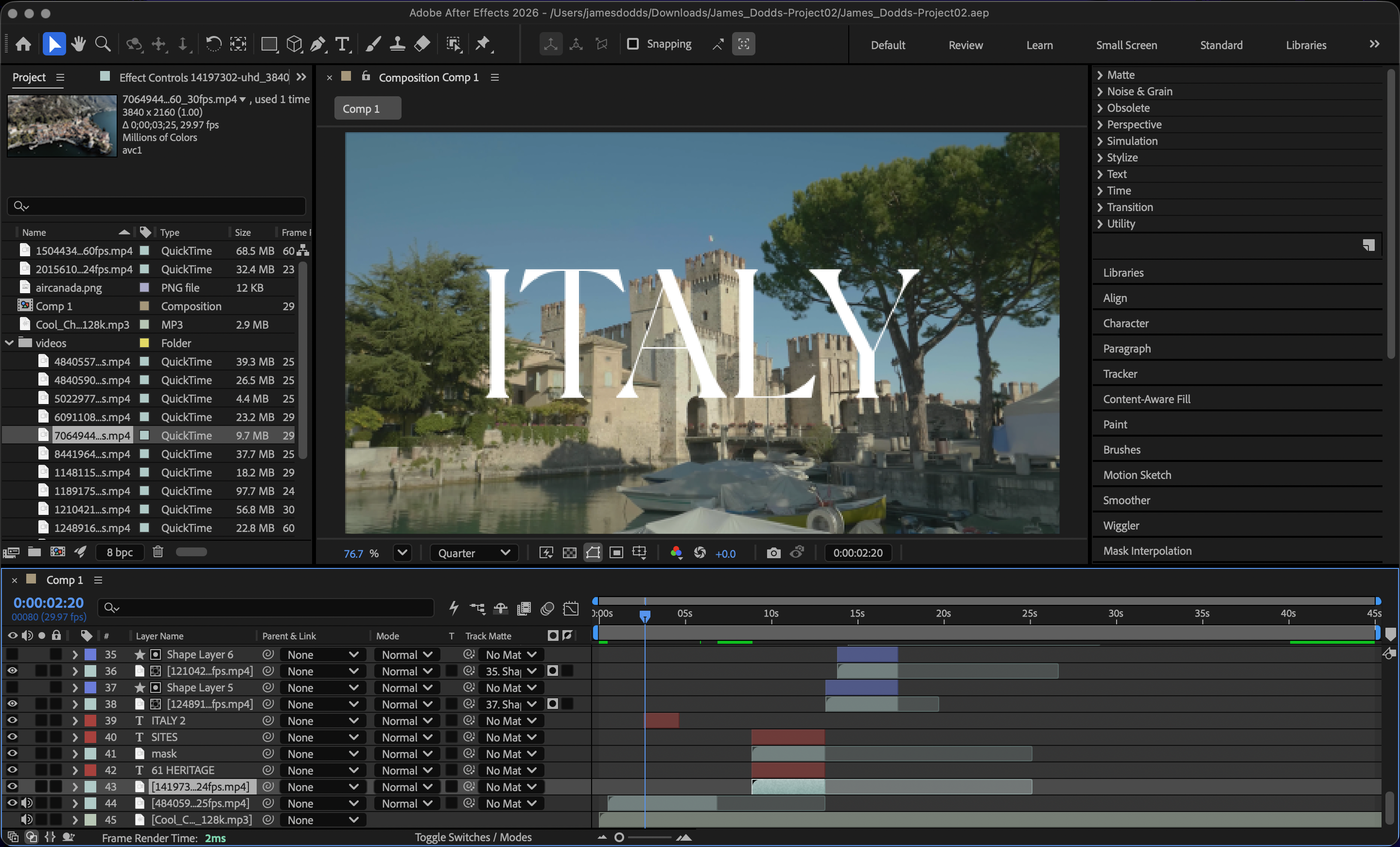Open the Quarter resolution dropdown
The image size is (1400, 847).
click(x=474, y=553)
